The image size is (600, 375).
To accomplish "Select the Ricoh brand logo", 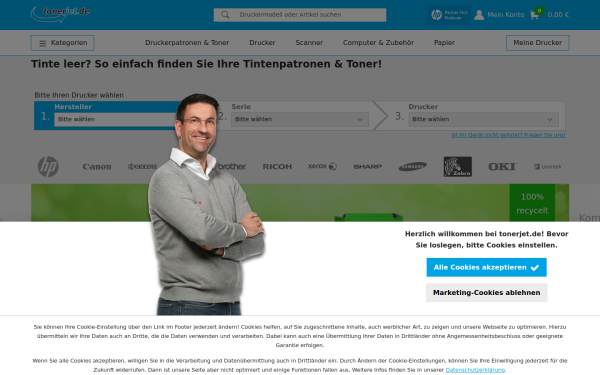I will point(277,166).
